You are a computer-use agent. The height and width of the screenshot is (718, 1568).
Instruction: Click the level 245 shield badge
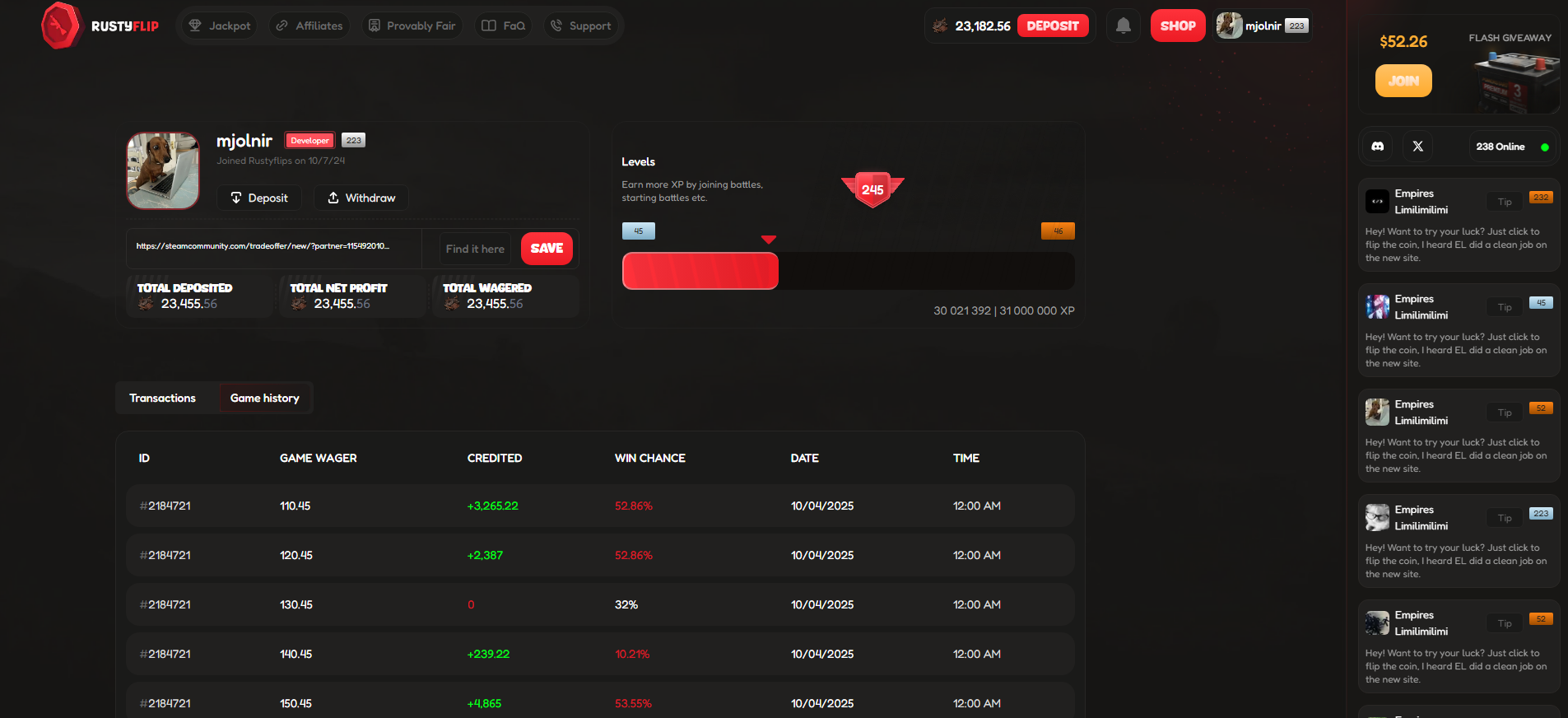click(872, 189)
